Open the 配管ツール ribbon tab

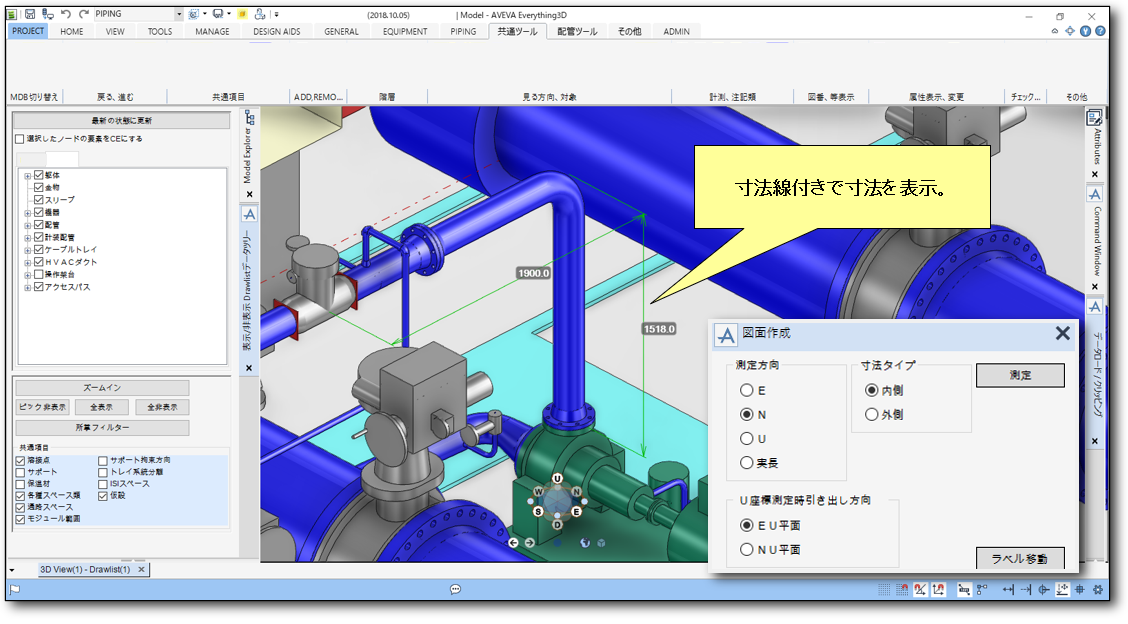(x=577, y=31)
